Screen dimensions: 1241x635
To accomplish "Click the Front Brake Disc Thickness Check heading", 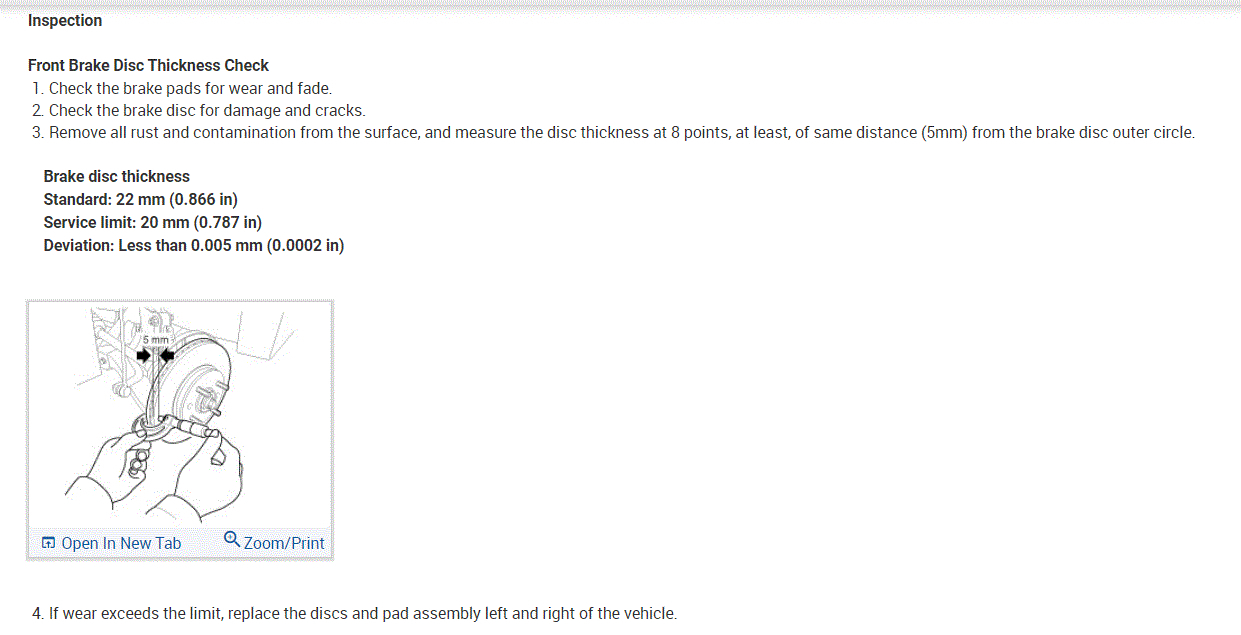I will pyautogui.click(x=148, y=65).
